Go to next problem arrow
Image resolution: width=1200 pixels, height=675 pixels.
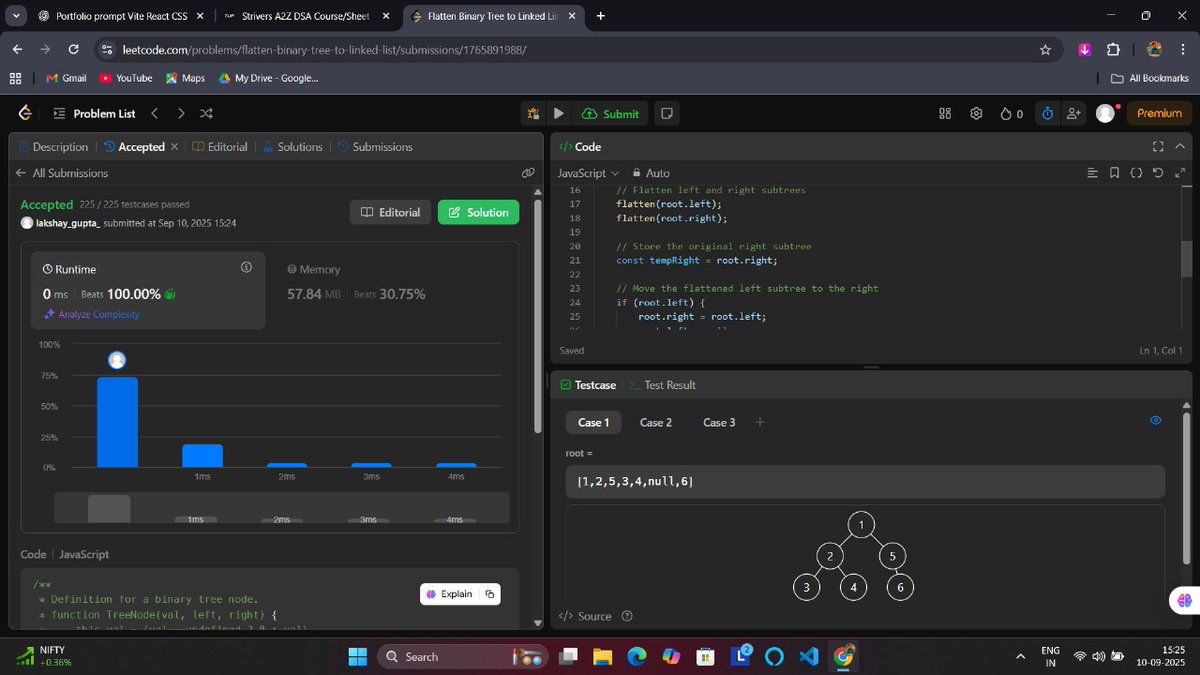[x=180, y=114]
